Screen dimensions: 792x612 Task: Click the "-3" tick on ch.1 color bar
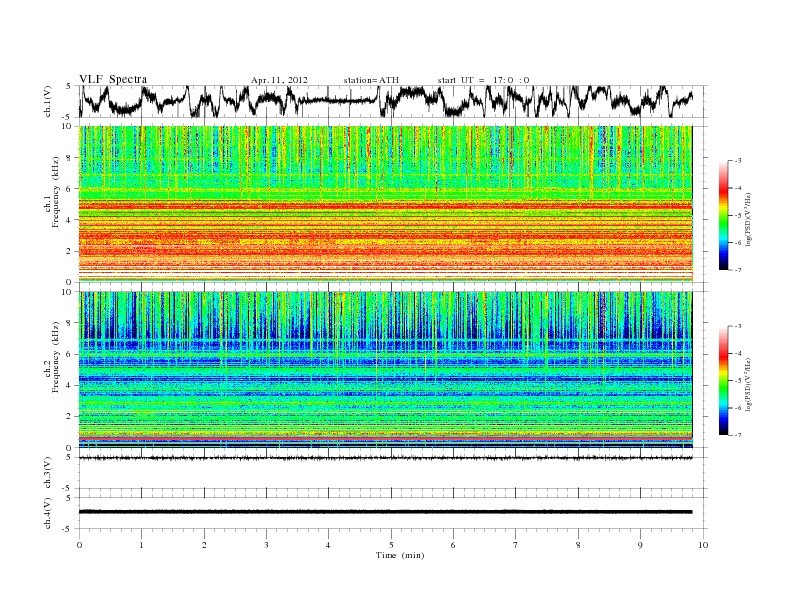(738, 160)
